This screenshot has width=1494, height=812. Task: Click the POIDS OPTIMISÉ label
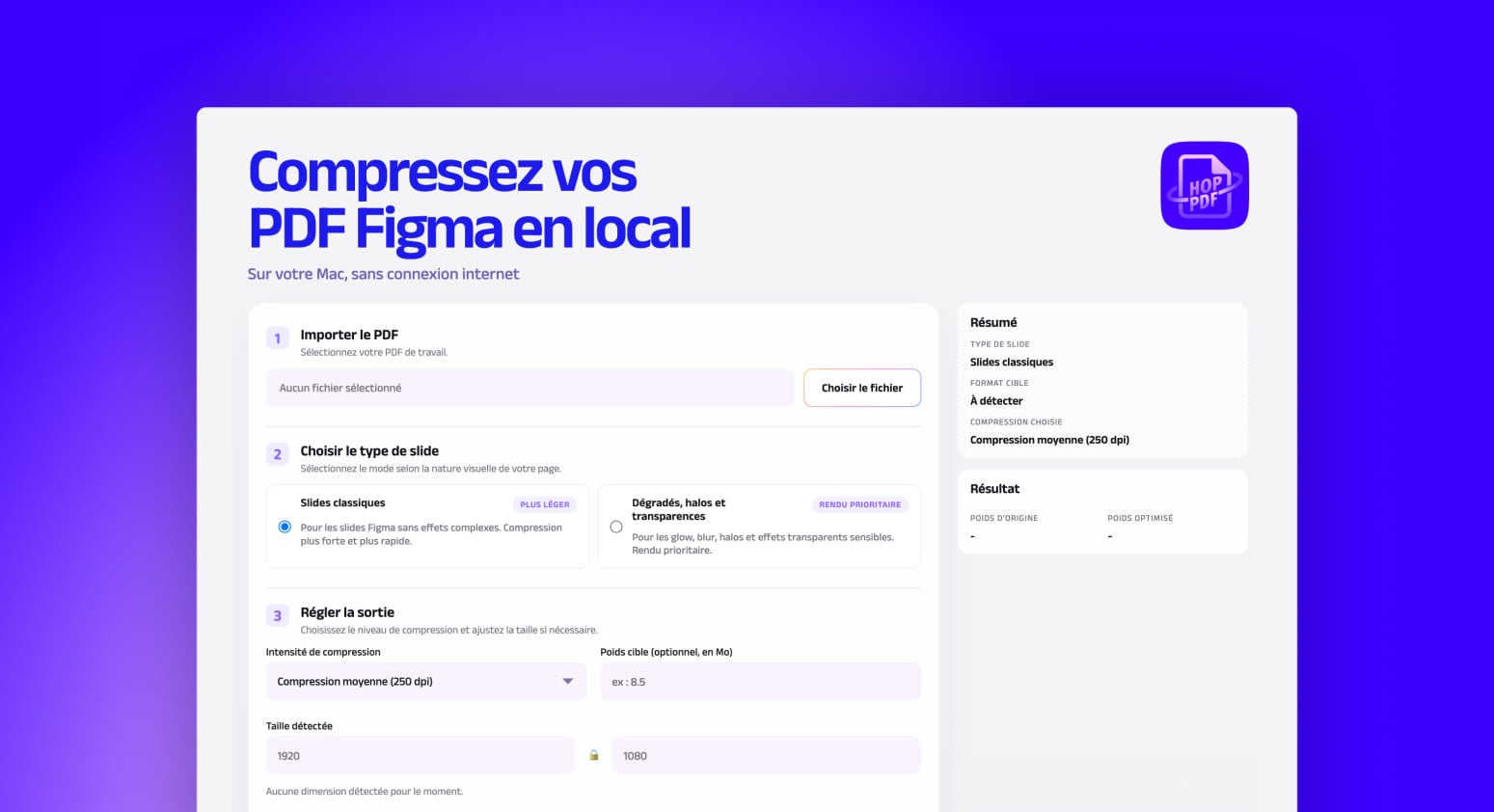pos(1140,518)
